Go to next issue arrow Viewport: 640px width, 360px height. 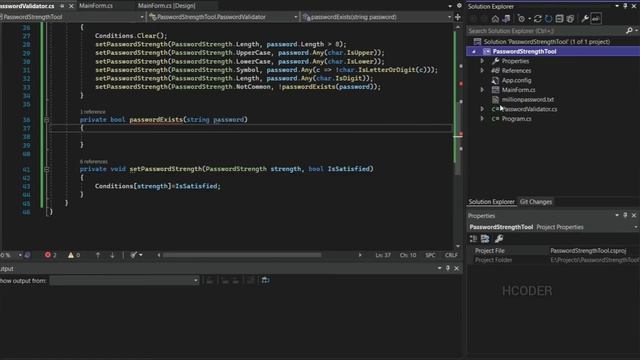pyautogui.click(x=112, y=255)
